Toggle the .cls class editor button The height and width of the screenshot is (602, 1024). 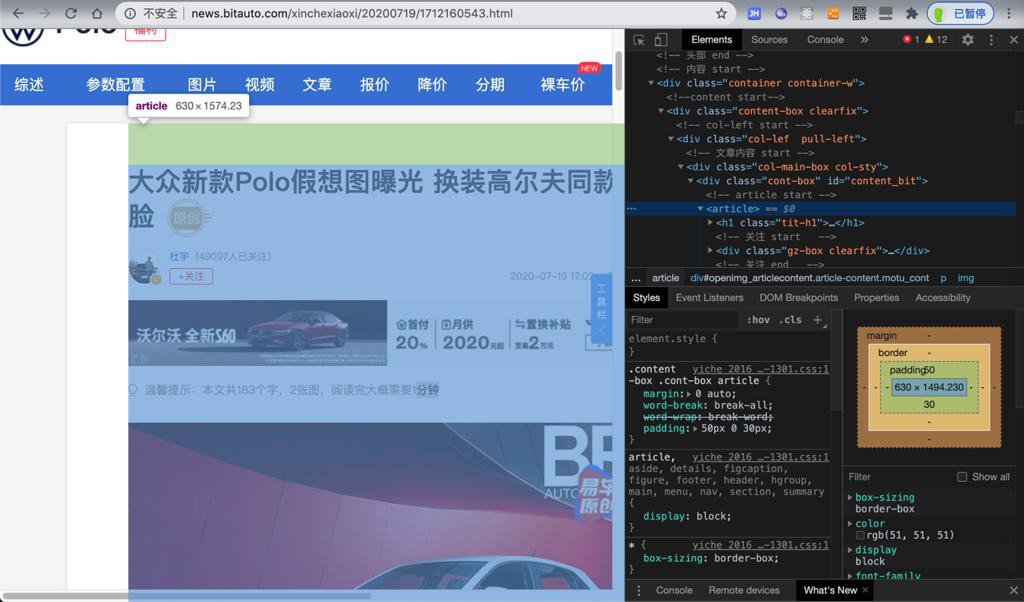[x=790, y=320]
